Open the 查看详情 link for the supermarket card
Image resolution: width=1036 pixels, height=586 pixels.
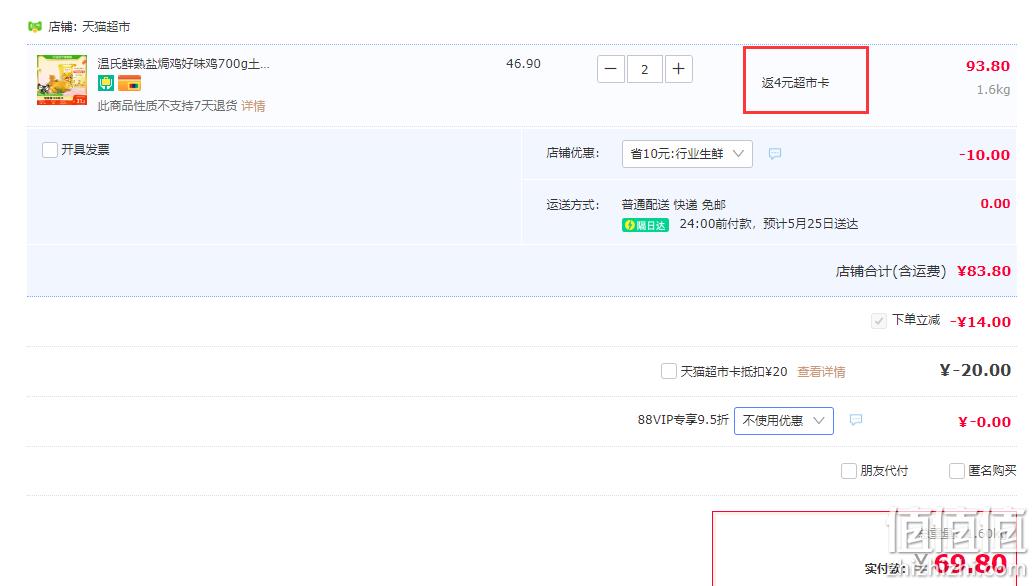point(821,372)
